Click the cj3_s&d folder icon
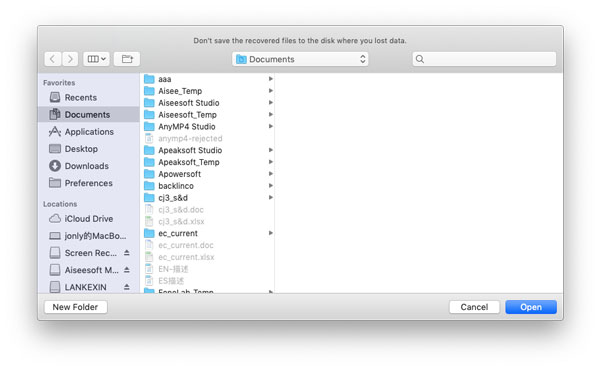Image resolution: width=600 pixels, height=369 pixels. pyautogui.click(x=149, y=198)
